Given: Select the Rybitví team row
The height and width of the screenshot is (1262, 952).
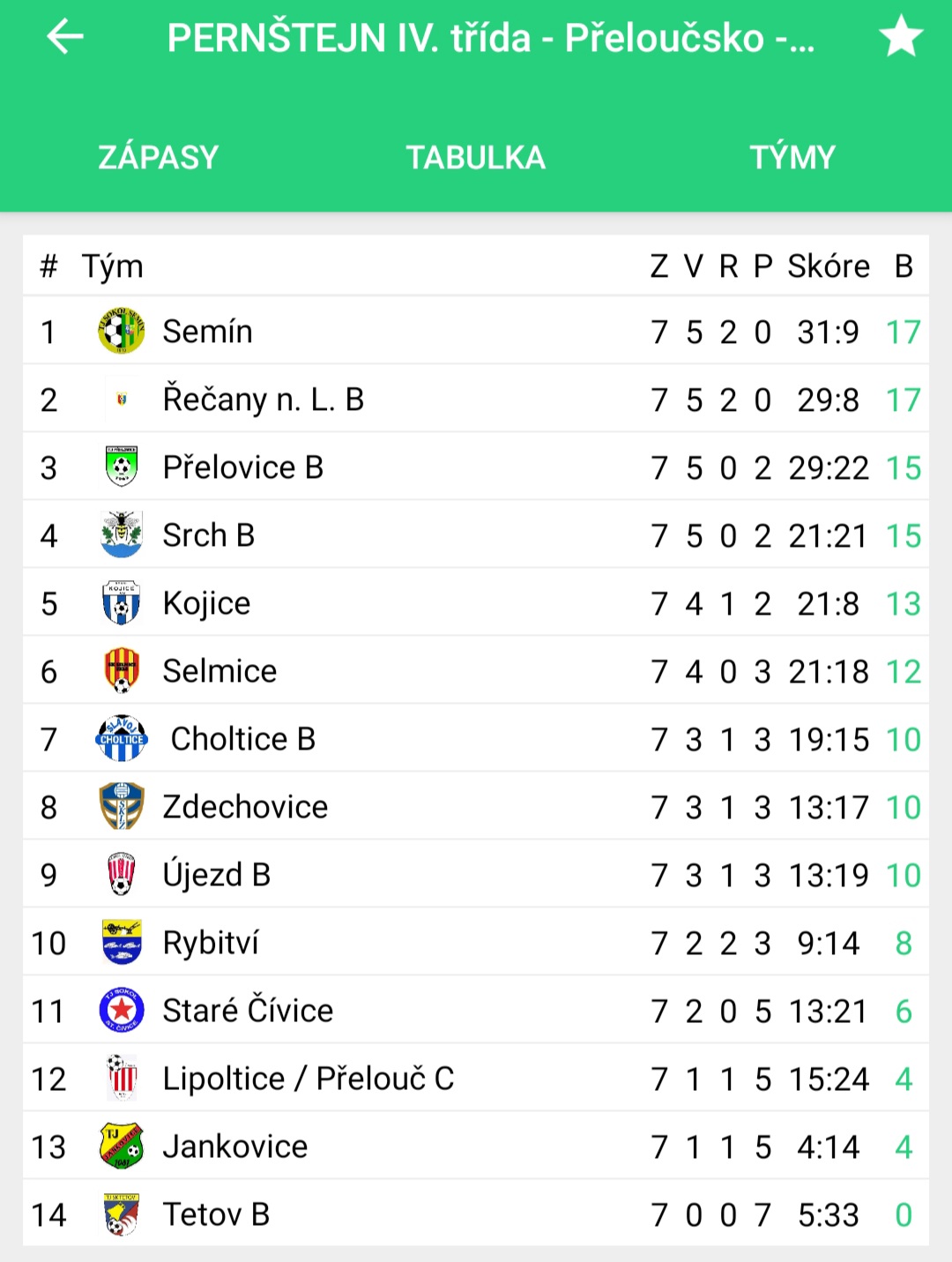Looking at the screenshot, I should point(476,943).
